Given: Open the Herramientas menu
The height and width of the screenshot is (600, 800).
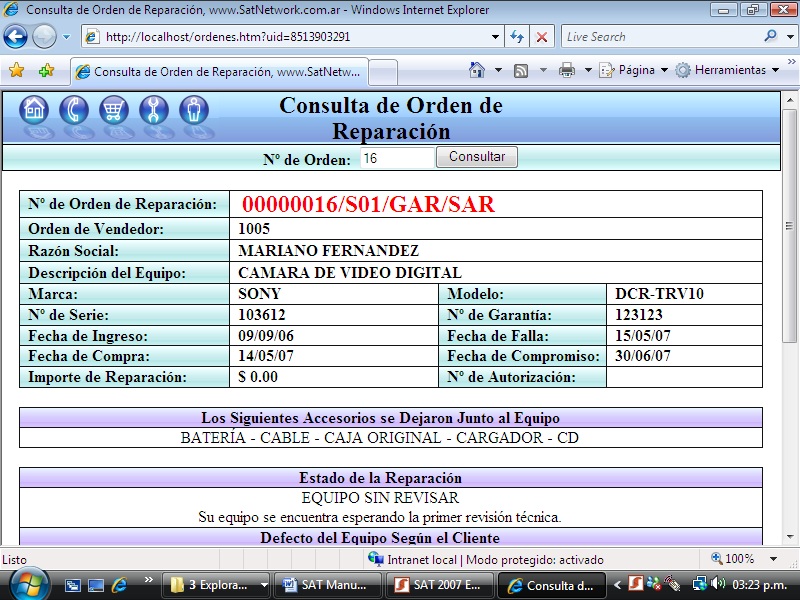Looking at the screenshot, I should pos(727,70).
